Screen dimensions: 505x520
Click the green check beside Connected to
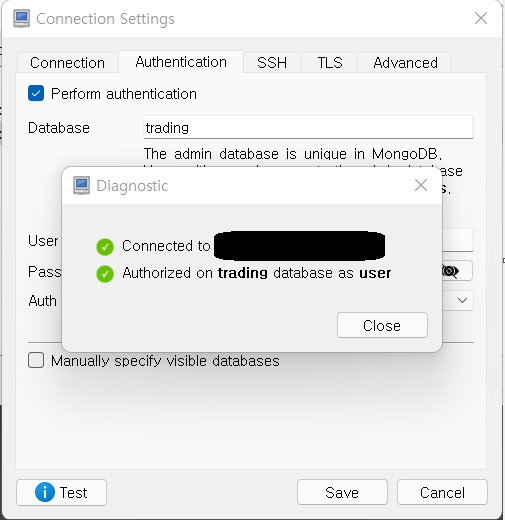click(105, 247)
